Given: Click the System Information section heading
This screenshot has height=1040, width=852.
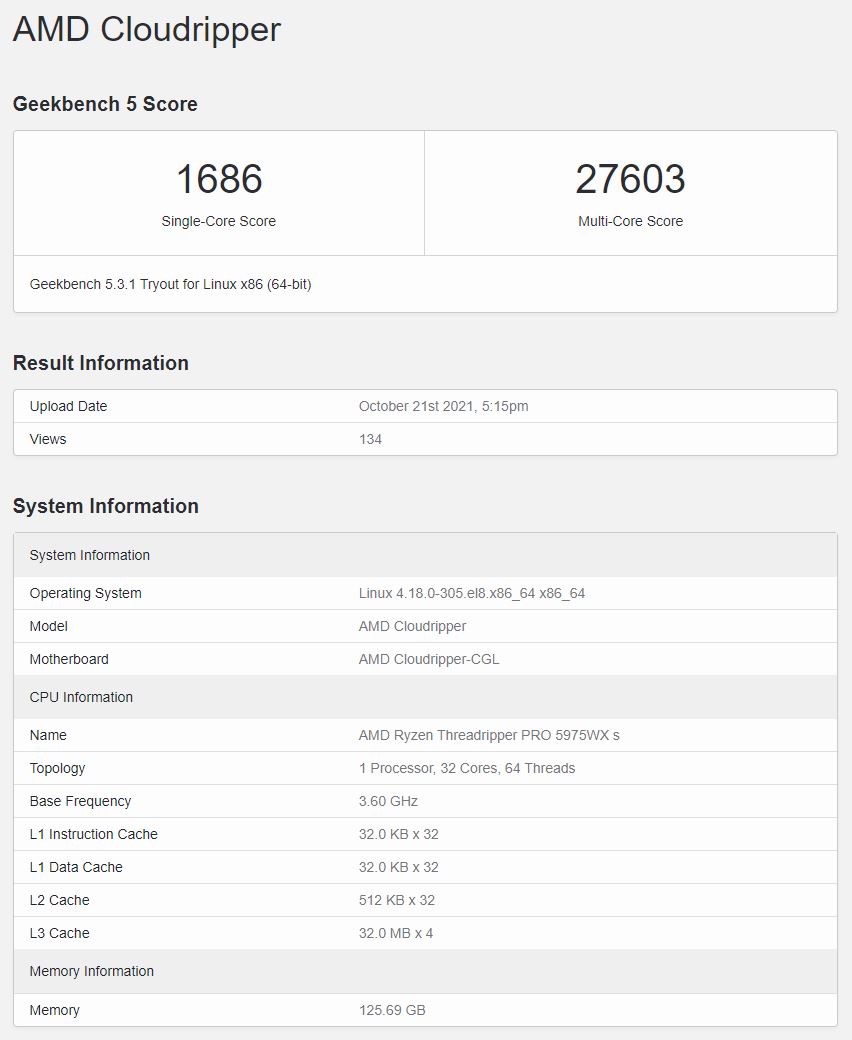Looking at the screenshot, I should click(105, 506).
